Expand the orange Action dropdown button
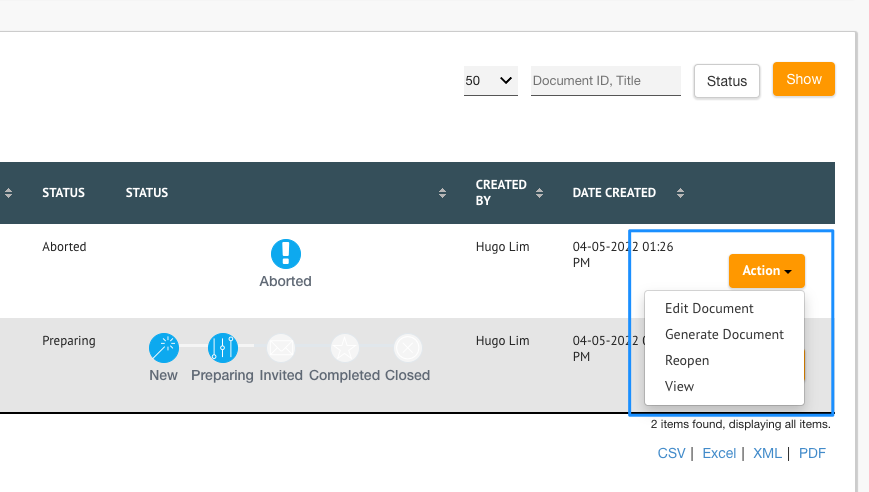This screenshot has height=492, width=869. click(766, 271)
